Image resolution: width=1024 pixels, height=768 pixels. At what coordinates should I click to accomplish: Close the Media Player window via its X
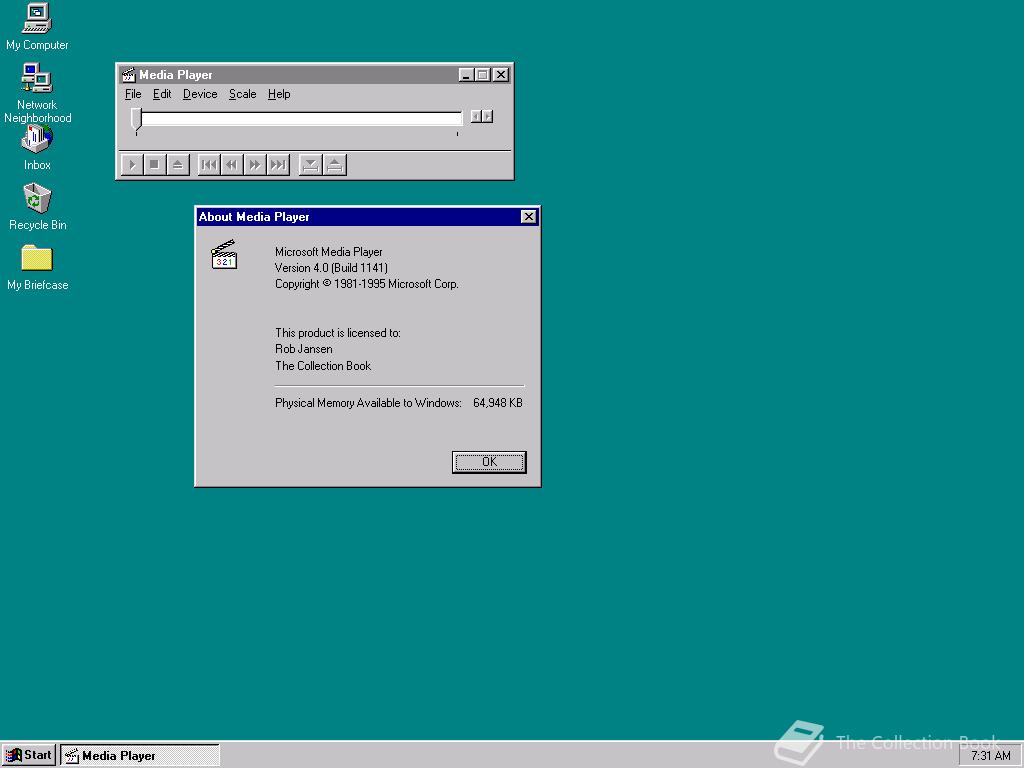pyautogui.click(x=501, y=75)
